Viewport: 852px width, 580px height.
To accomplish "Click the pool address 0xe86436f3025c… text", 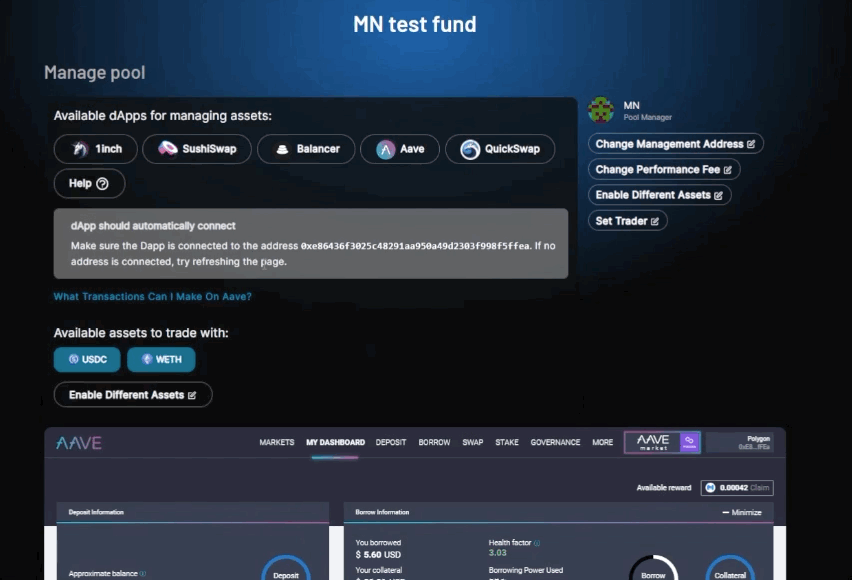I will (x=415, y=246).
